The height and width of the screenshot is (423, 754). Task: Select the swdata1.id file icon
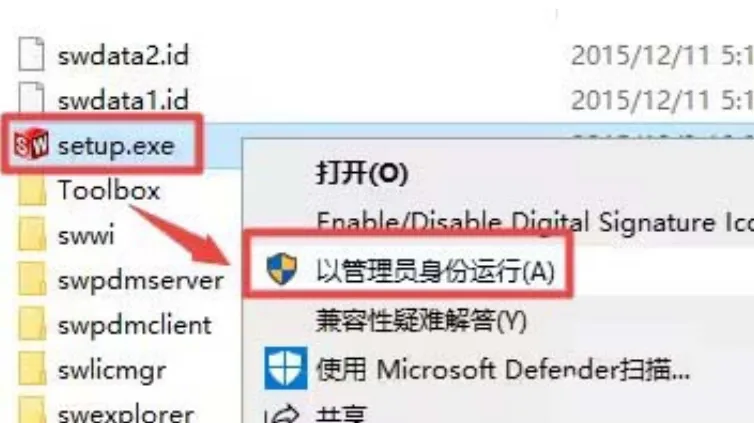(32, 98)
